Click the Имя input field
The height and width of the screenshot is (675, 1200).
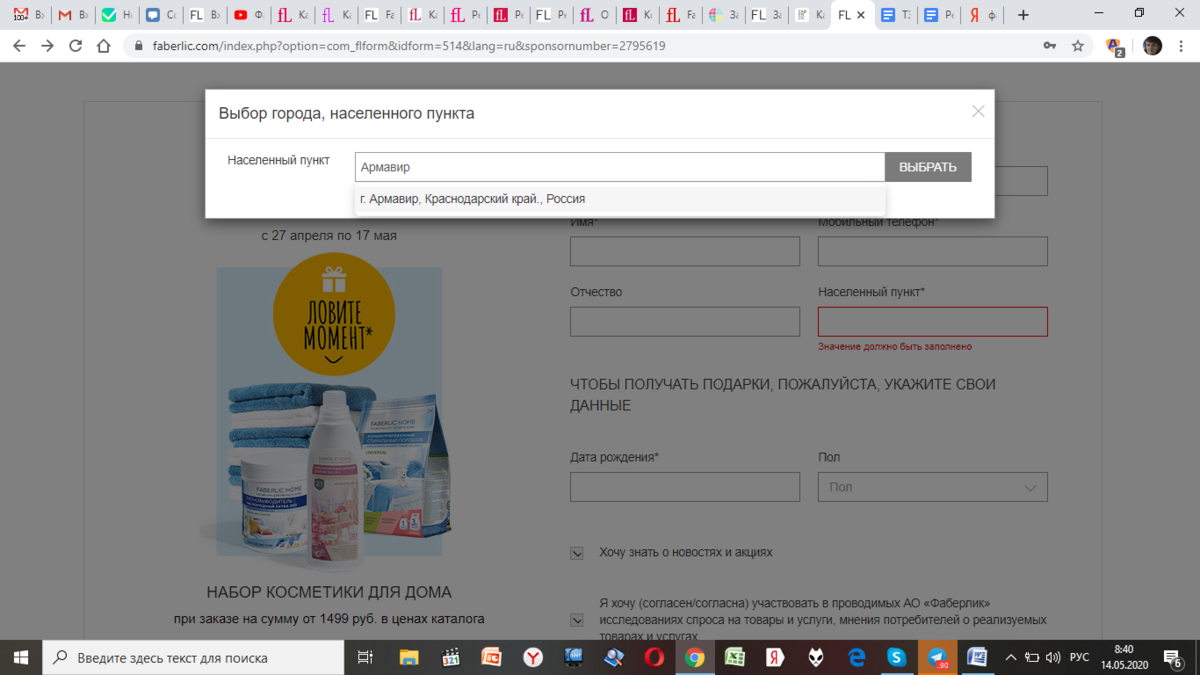tap(685, 251)
